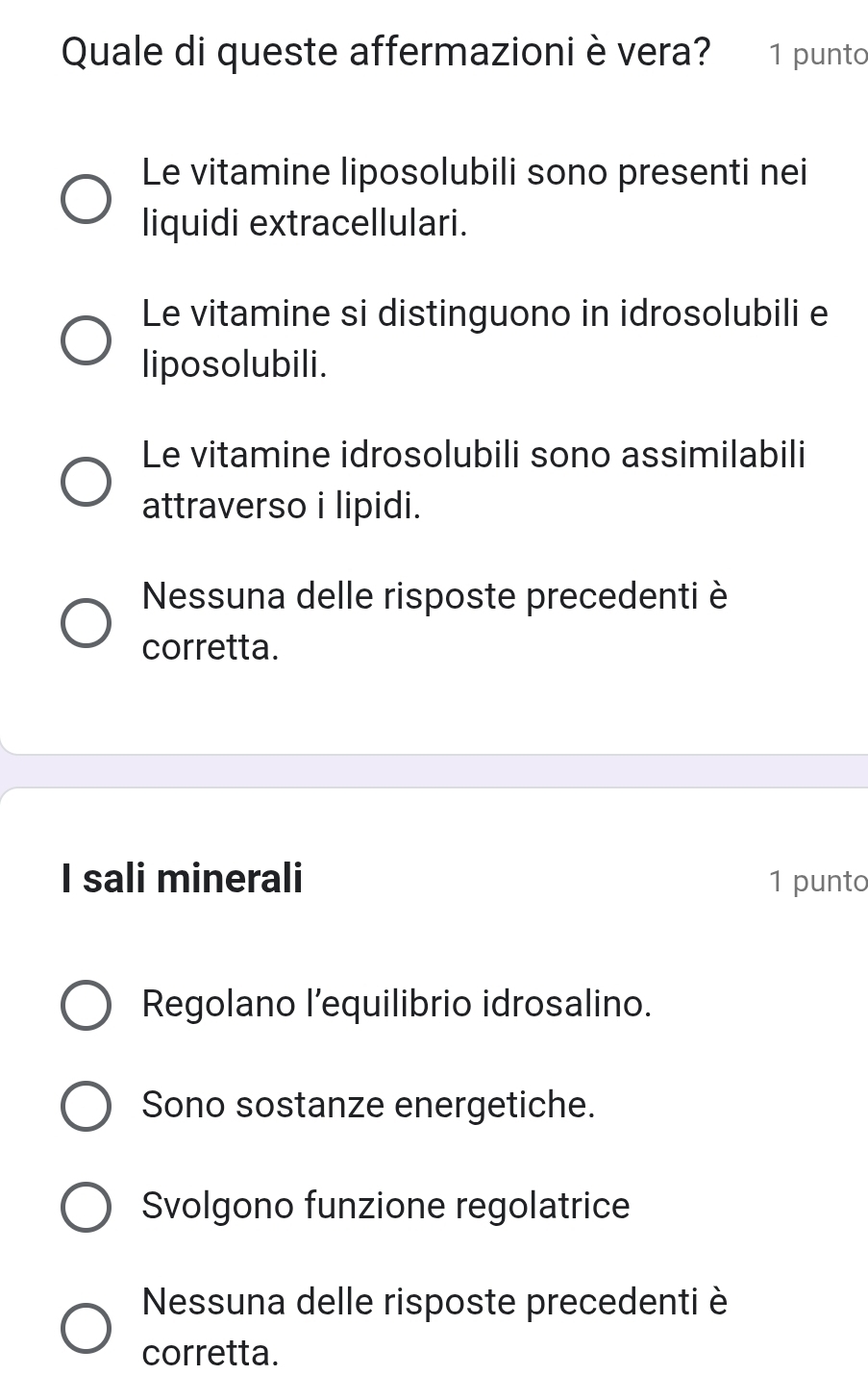Select radio 'Regolano l'equilibrio idrosalino'

click(x=86, y=1006)
